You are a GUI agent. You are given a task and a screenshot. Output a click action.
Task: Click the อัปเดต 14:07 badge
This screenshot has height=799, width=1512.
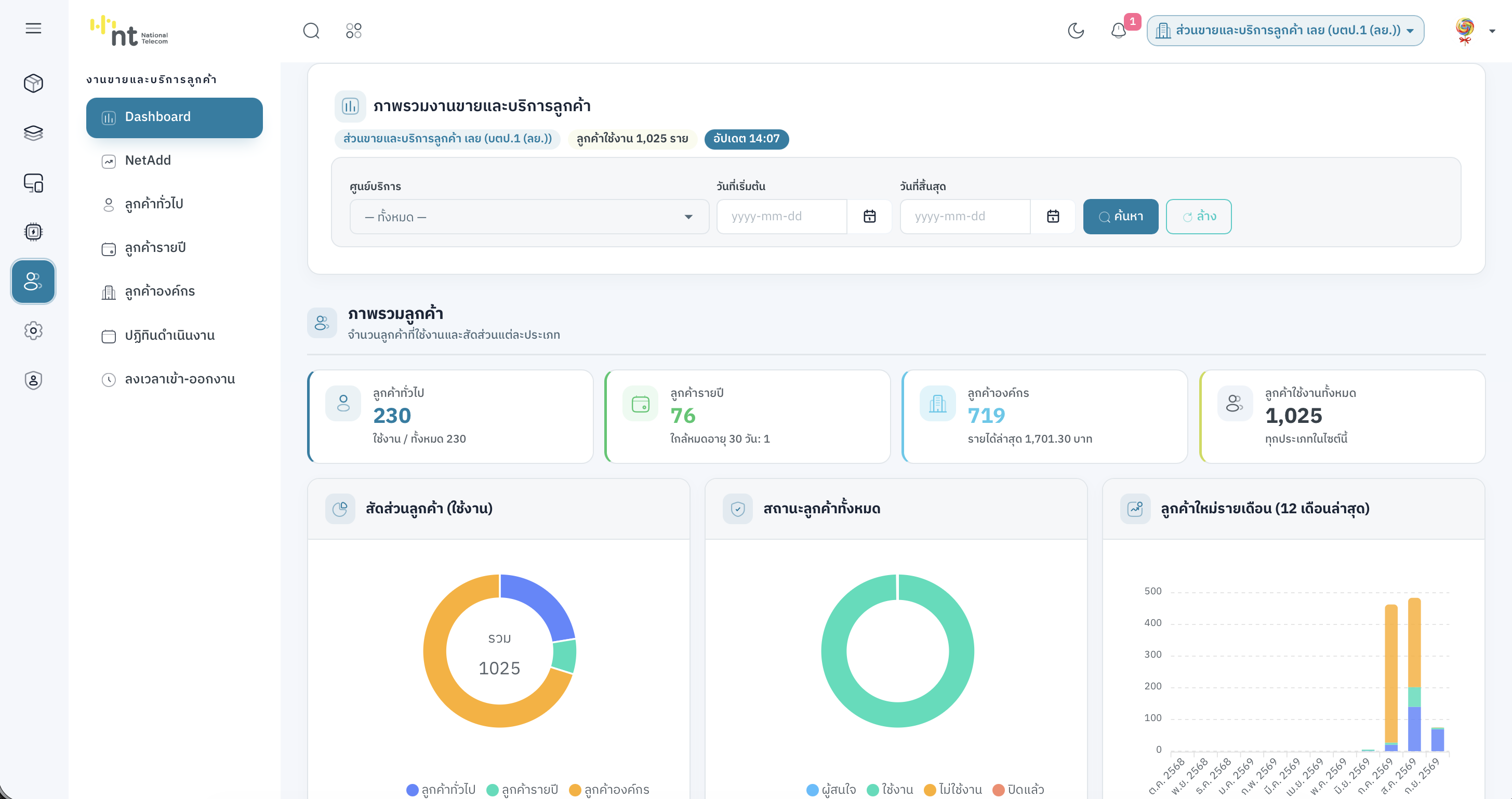tap(746, 139)
